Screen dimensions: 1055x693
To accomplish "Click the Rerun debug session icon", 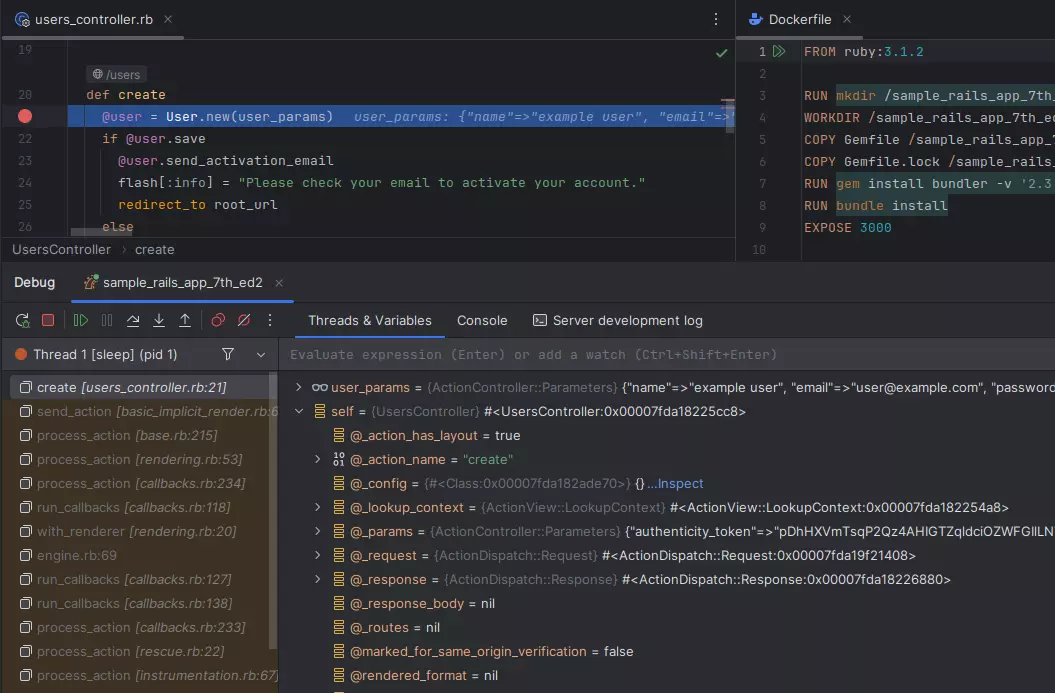I will click(22, 321).
